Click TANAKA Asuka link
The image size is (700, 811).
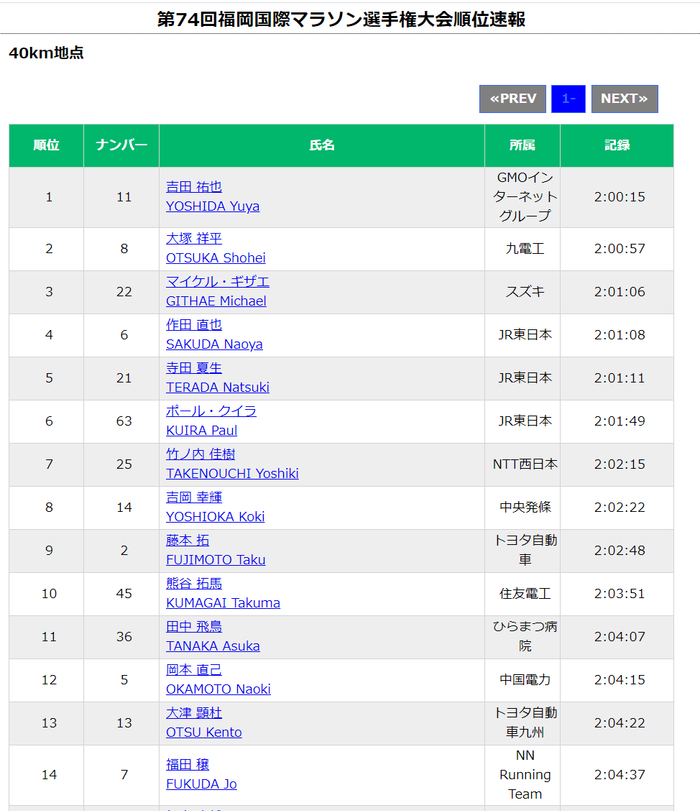pyautogui.click(x=212, y=645)
